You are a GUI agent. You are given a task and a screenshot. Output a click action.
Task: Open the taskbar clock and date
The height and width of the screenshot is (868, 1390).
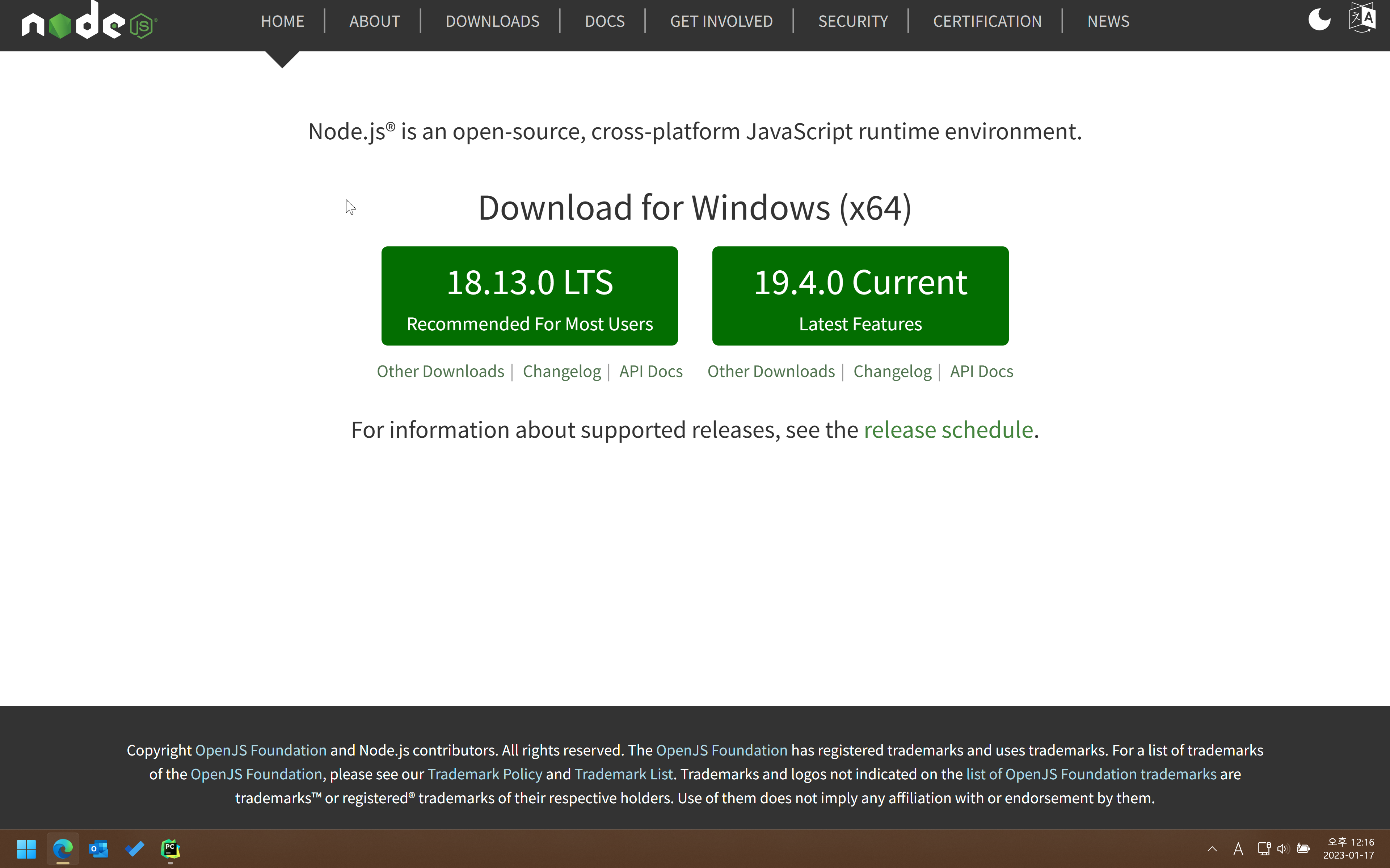[1349, 848]
